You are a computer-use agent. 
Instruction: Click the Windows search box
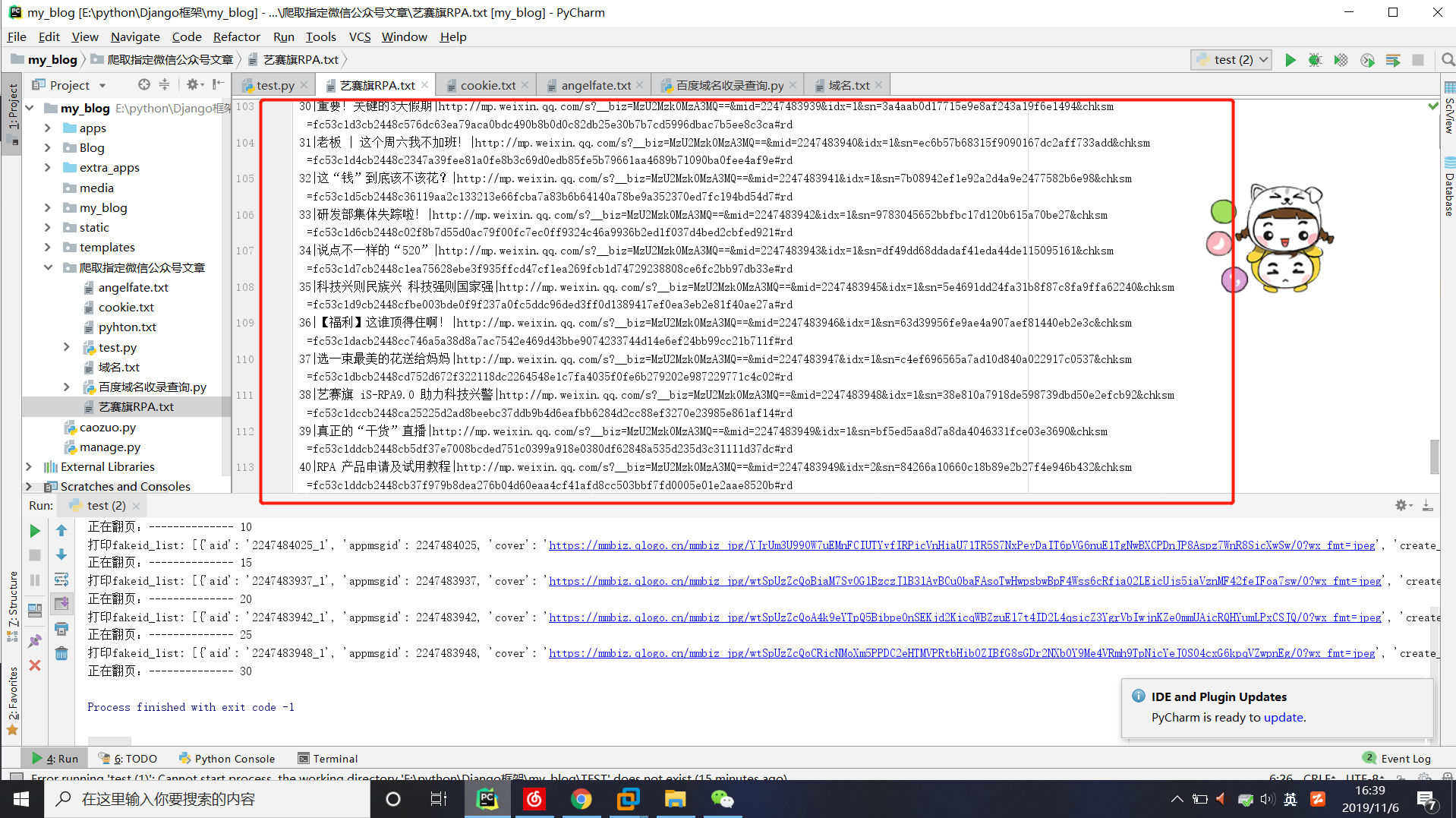[x=206, y=799]
